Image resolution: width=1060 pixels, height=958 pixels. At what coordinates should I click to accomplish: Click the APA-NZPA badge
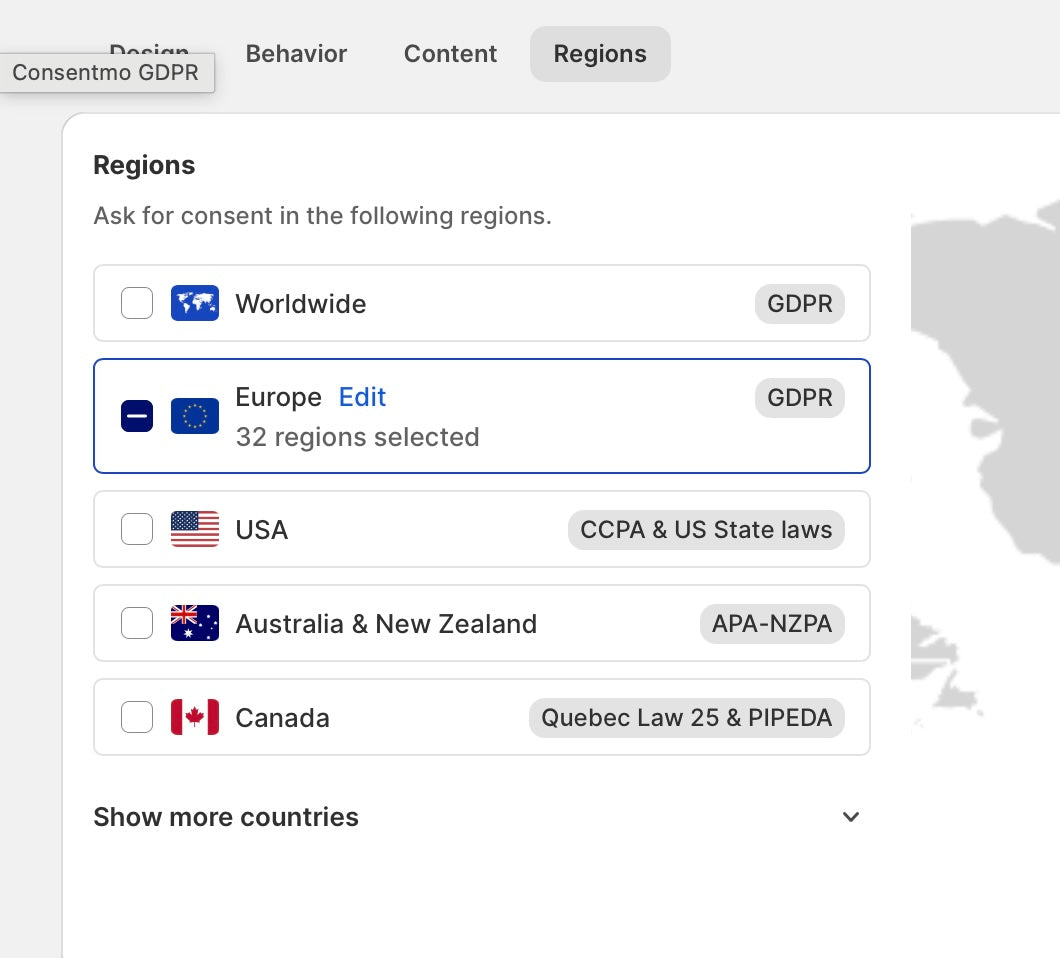(772, 623)
